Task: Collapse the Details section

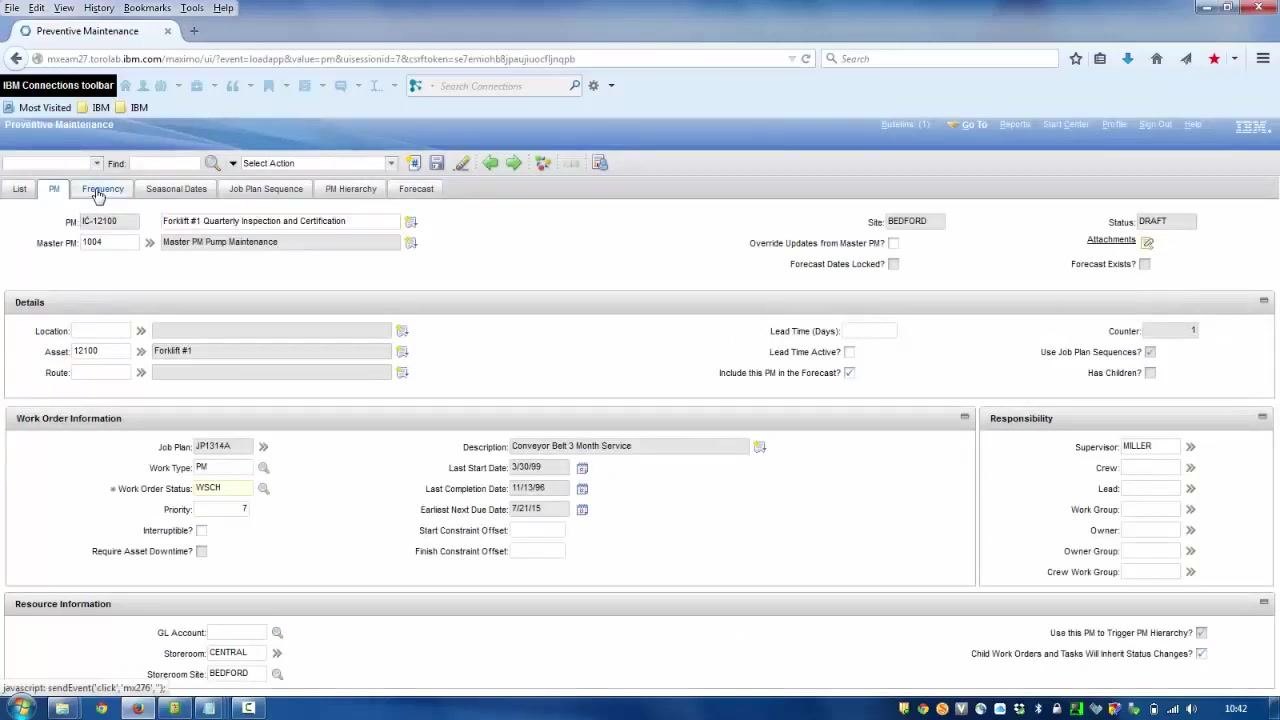Action: point(1264,301)
